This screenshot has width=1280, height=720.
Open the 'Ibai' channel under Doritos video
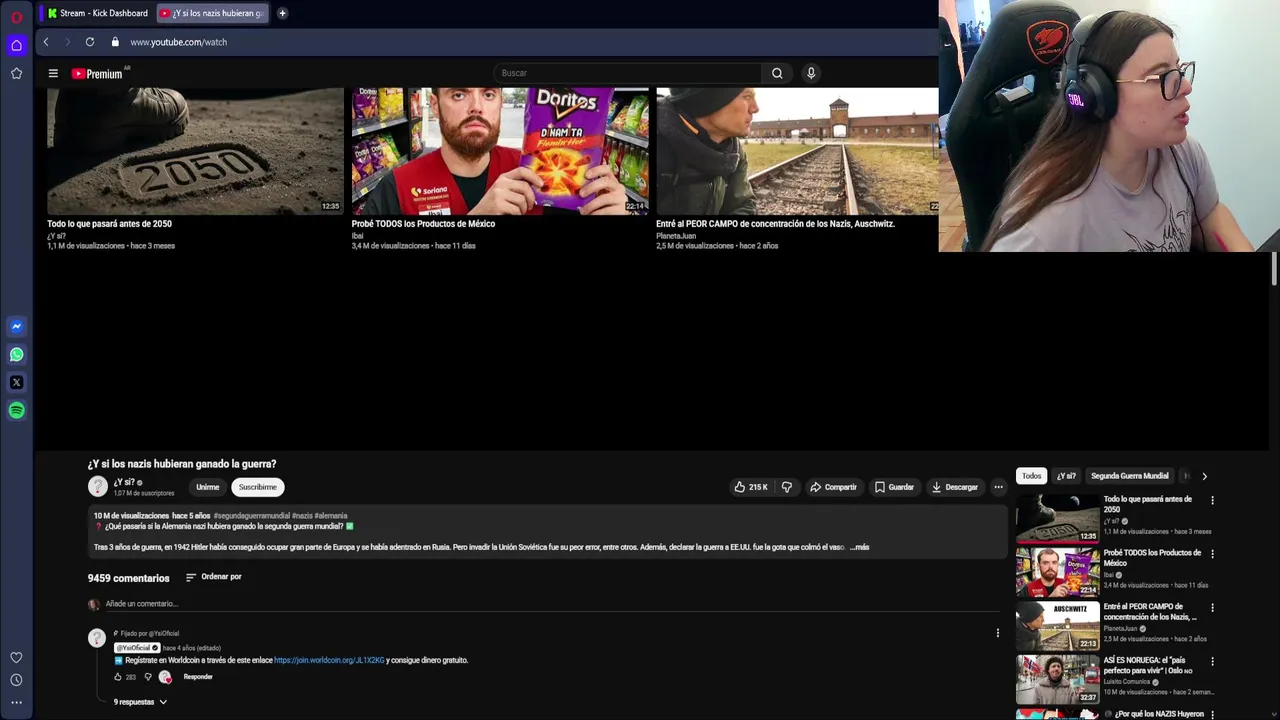[x=357, y=236]
